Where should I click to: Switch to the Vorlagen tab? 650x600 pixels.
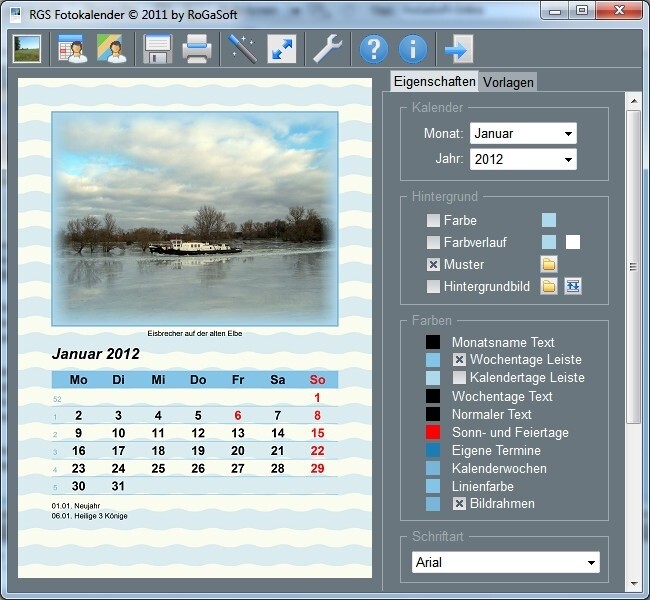tap(508, 82)
